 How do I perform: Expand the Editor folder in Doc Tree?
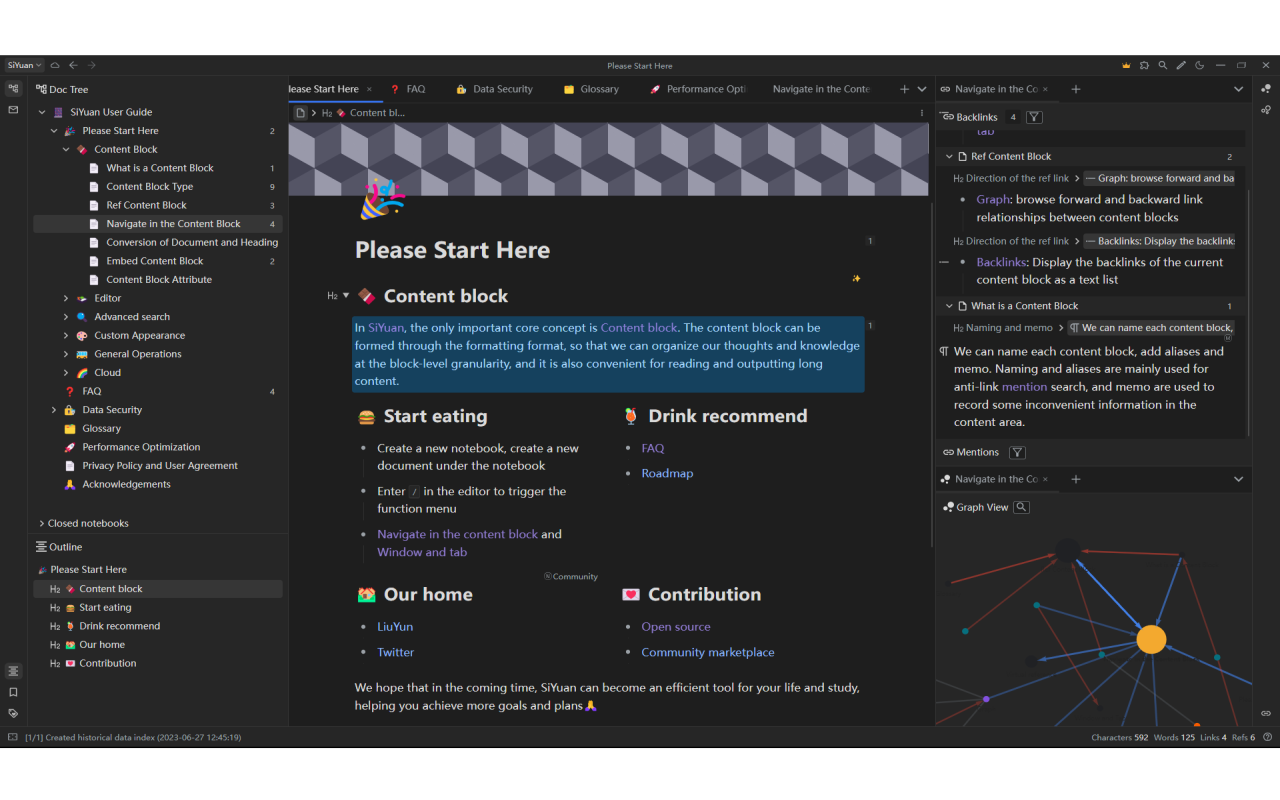click(x=66, y=298)
